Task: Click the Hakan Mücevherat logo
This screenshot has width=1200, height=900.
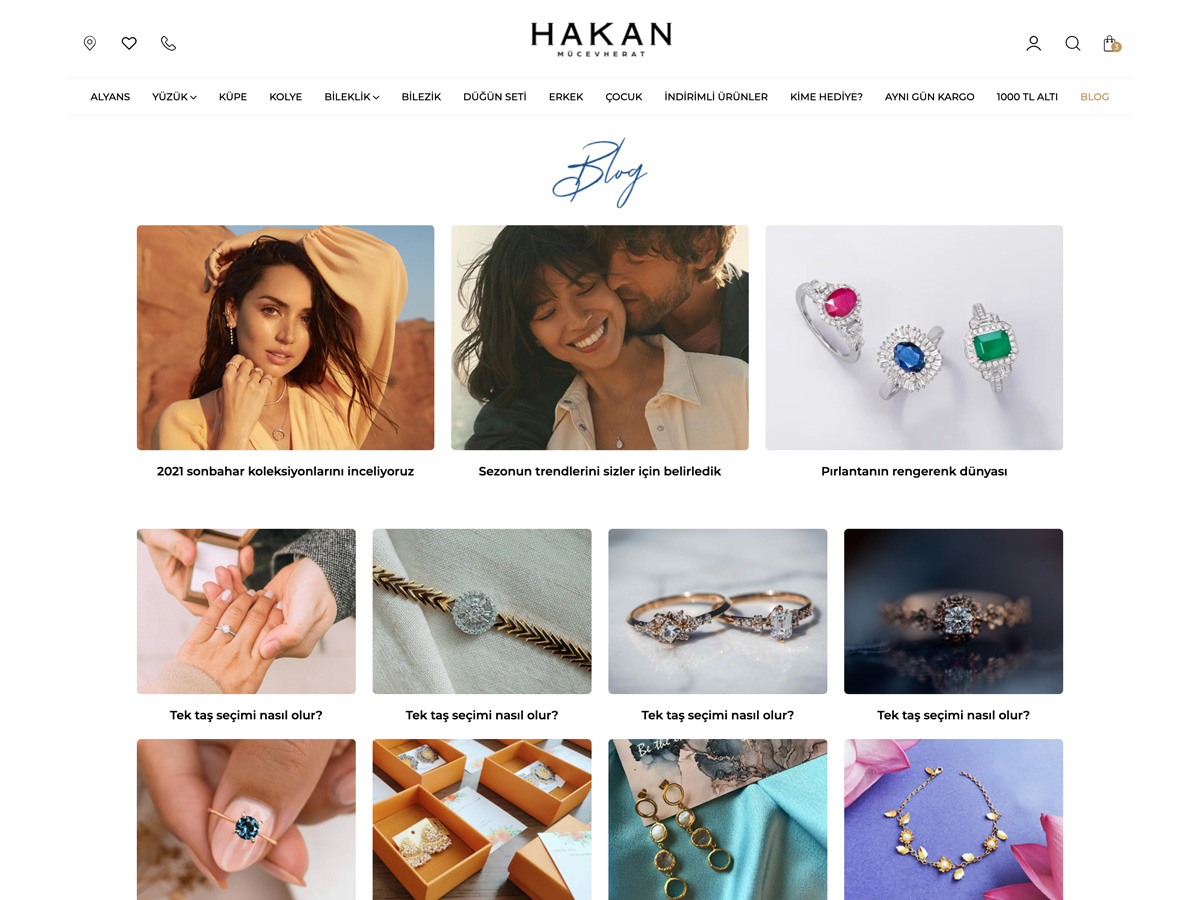Action: (600, 39)
